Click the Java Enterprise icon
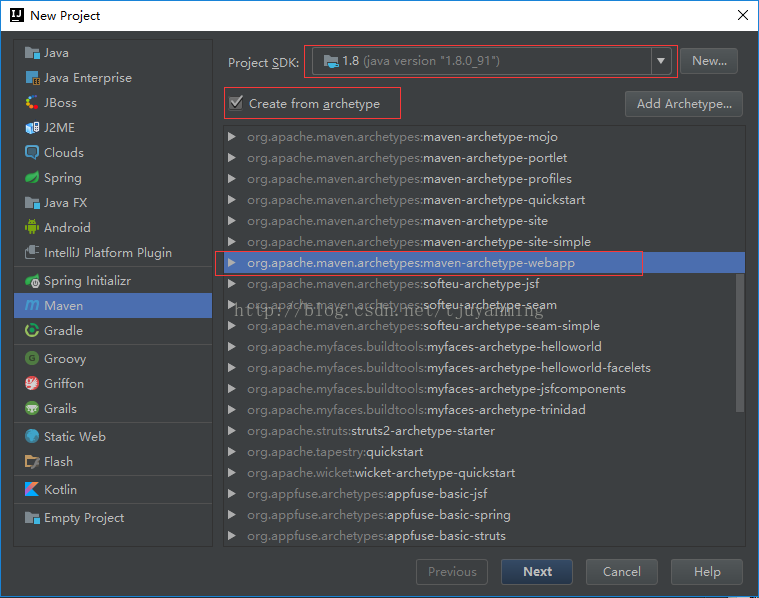The height and width of the screenshot is (598, 759). [32, 78]
